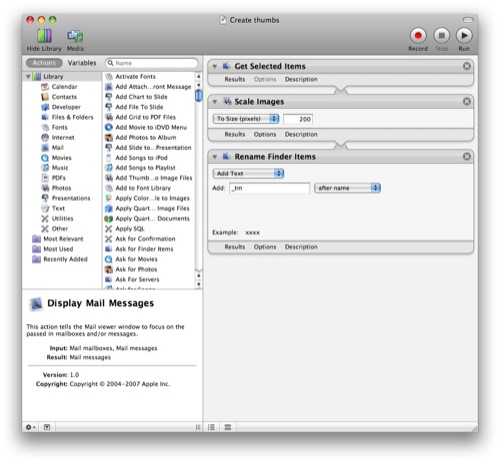Open the after name dropdown

click(347, 188)
